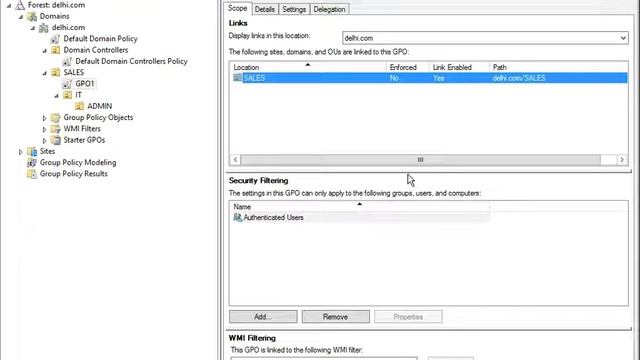Switch to the Scope tab
Image resolution: width=640 pixels, height=360 pixels.
pos(238,9)
